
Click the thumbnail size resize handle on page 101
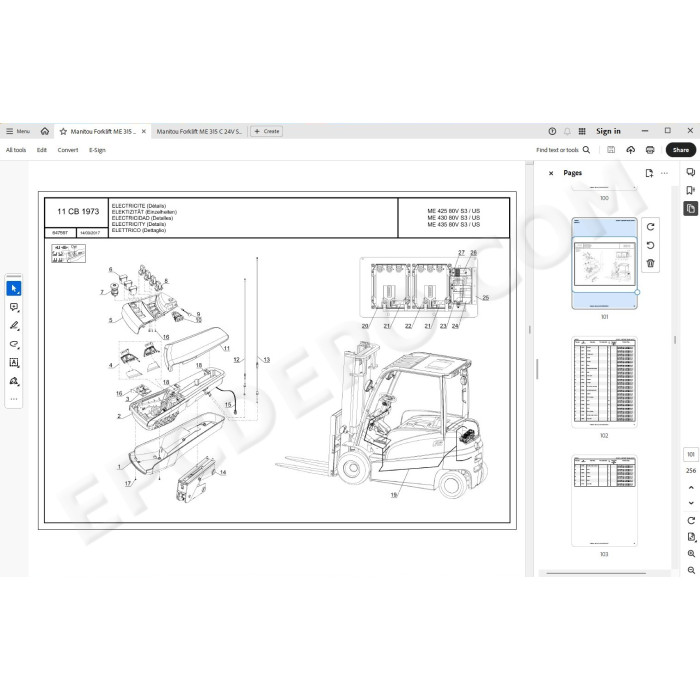(x=637, y=292)
